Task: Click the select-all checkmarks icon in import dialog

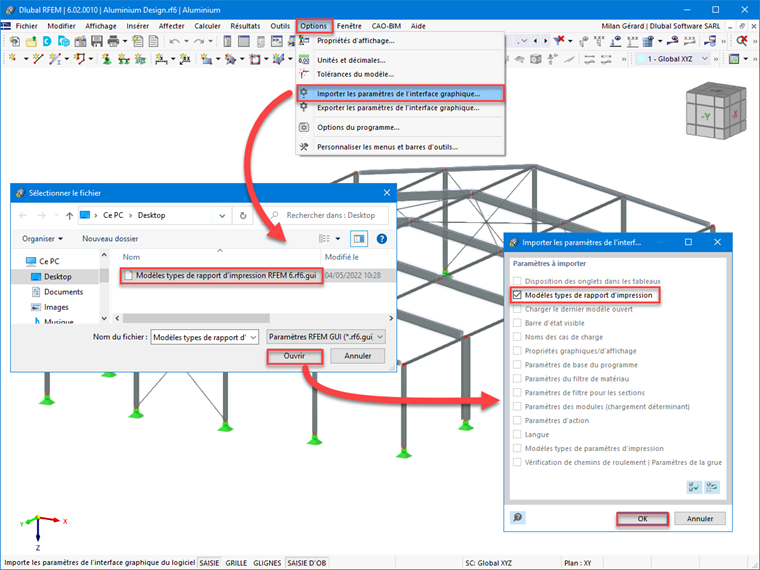Action: click(694, 487)
